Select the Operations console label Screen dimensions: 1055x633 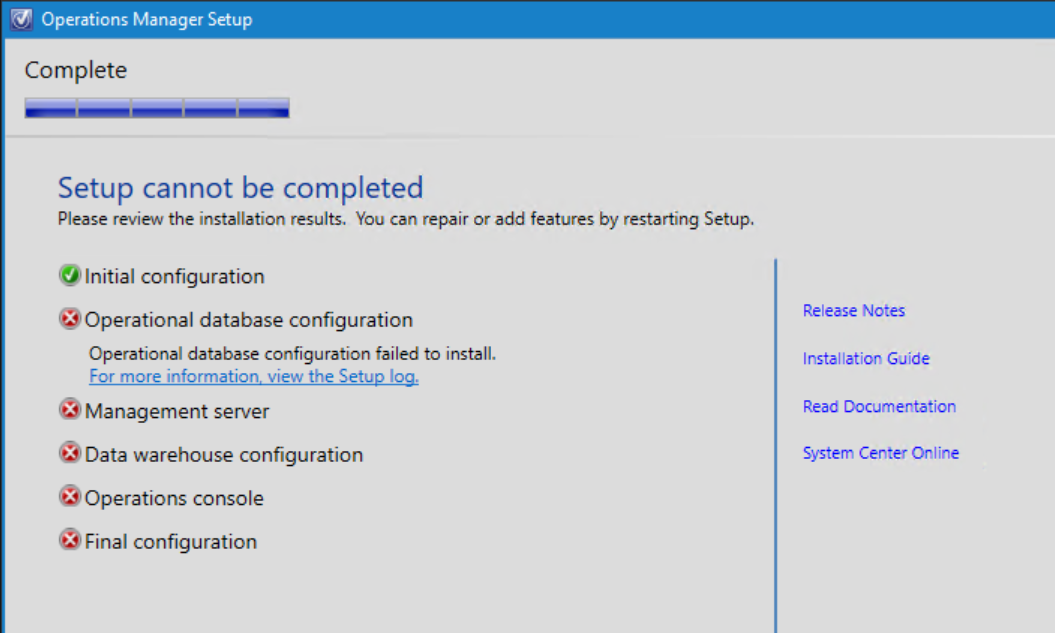tap(174, 498)
